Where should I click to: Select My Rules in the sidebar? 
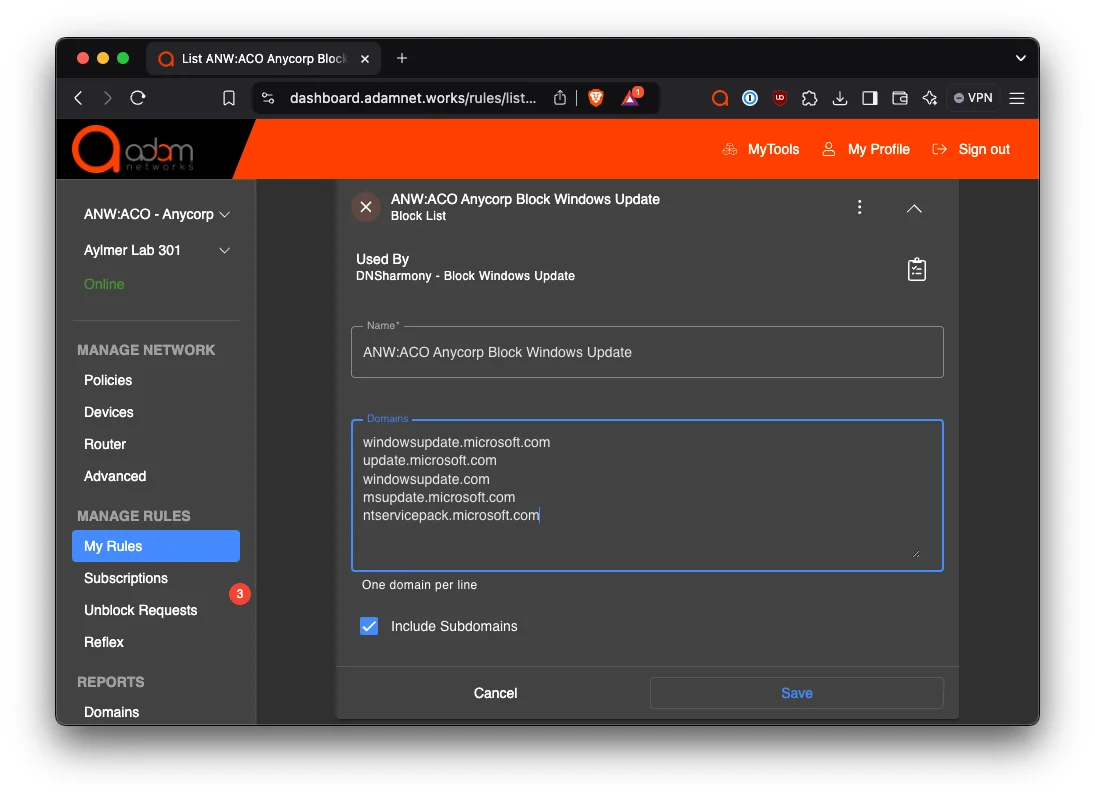click(x=156, y=546)
